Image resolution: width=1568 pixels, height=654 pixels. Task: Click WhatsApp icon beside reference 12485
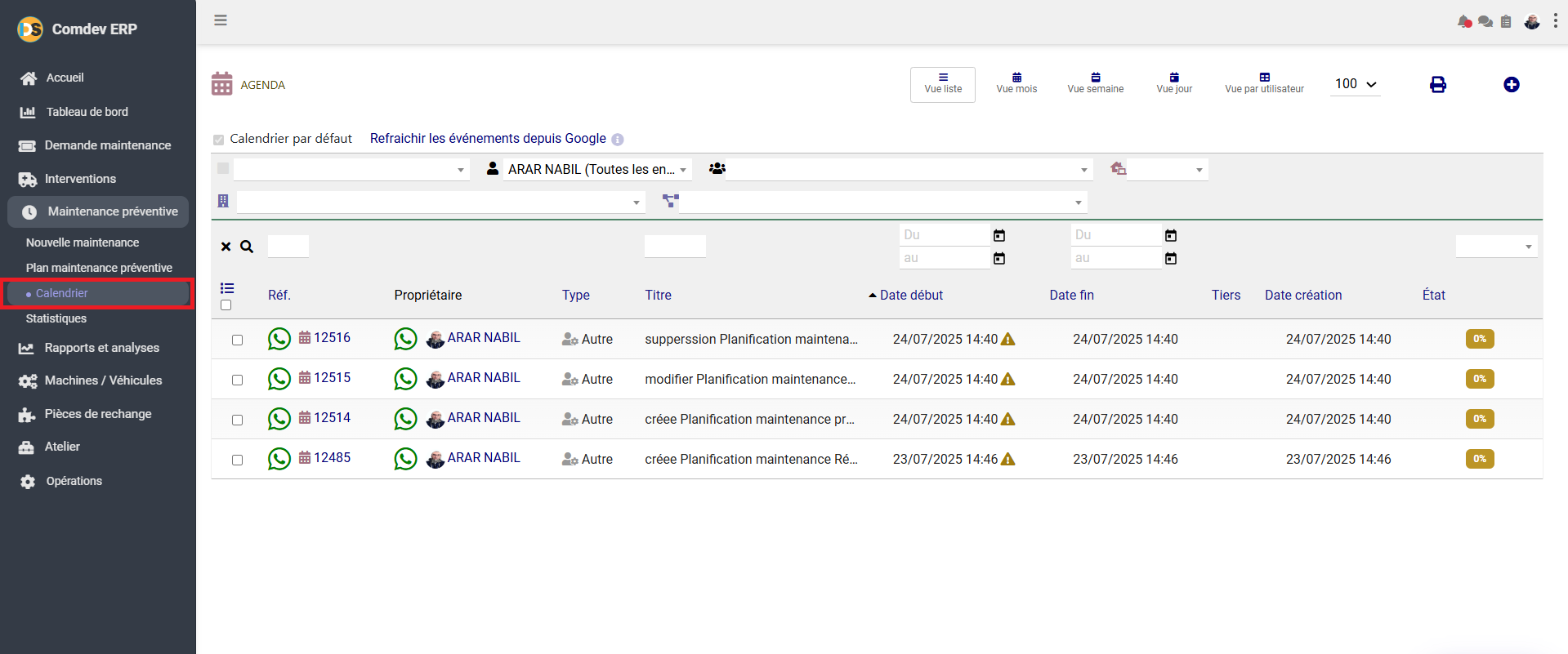coord(279,459)
